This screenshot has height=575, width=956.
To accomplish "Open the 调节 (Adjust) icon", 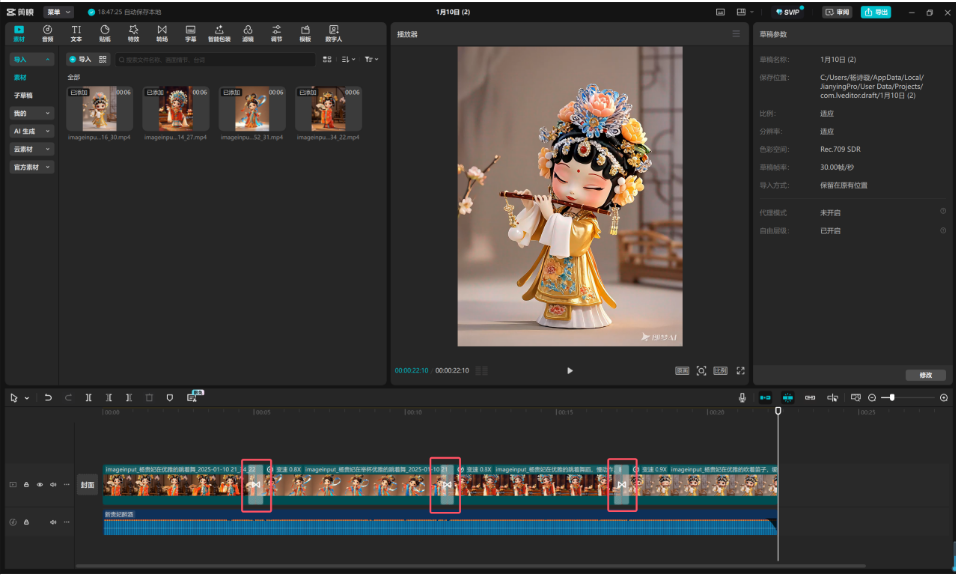I will (277, 33).
